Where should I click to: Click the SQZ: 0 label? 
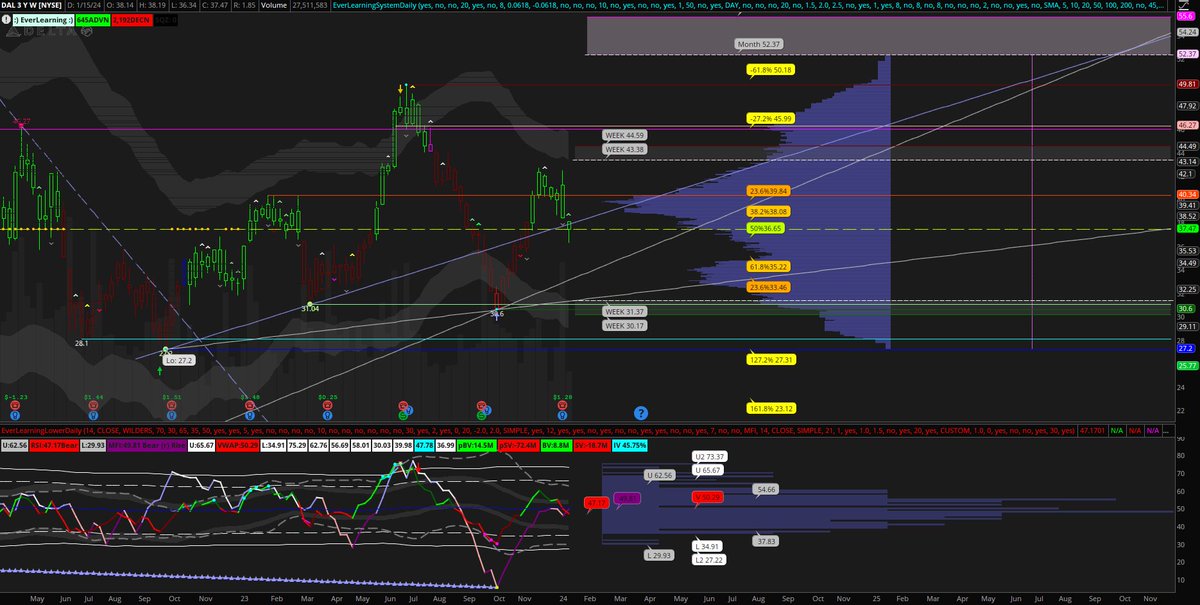168,18
